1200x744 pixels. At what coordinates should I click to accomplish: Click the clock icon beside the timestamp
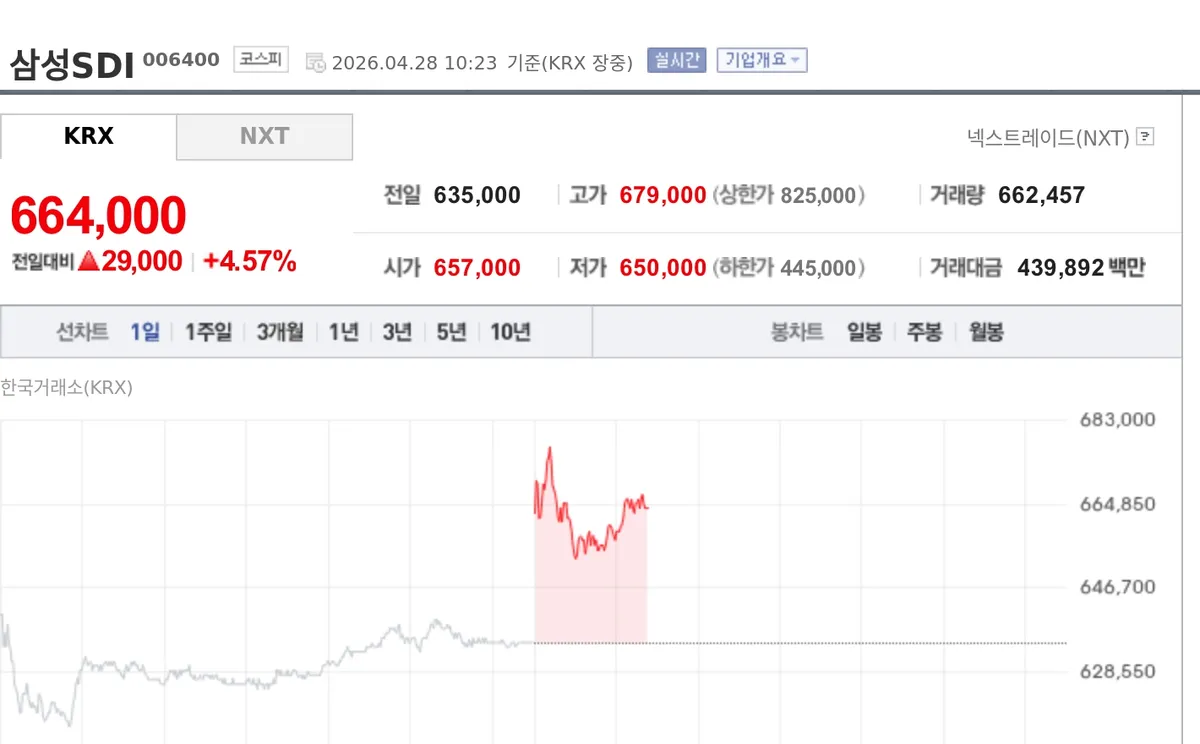point(315,62)
